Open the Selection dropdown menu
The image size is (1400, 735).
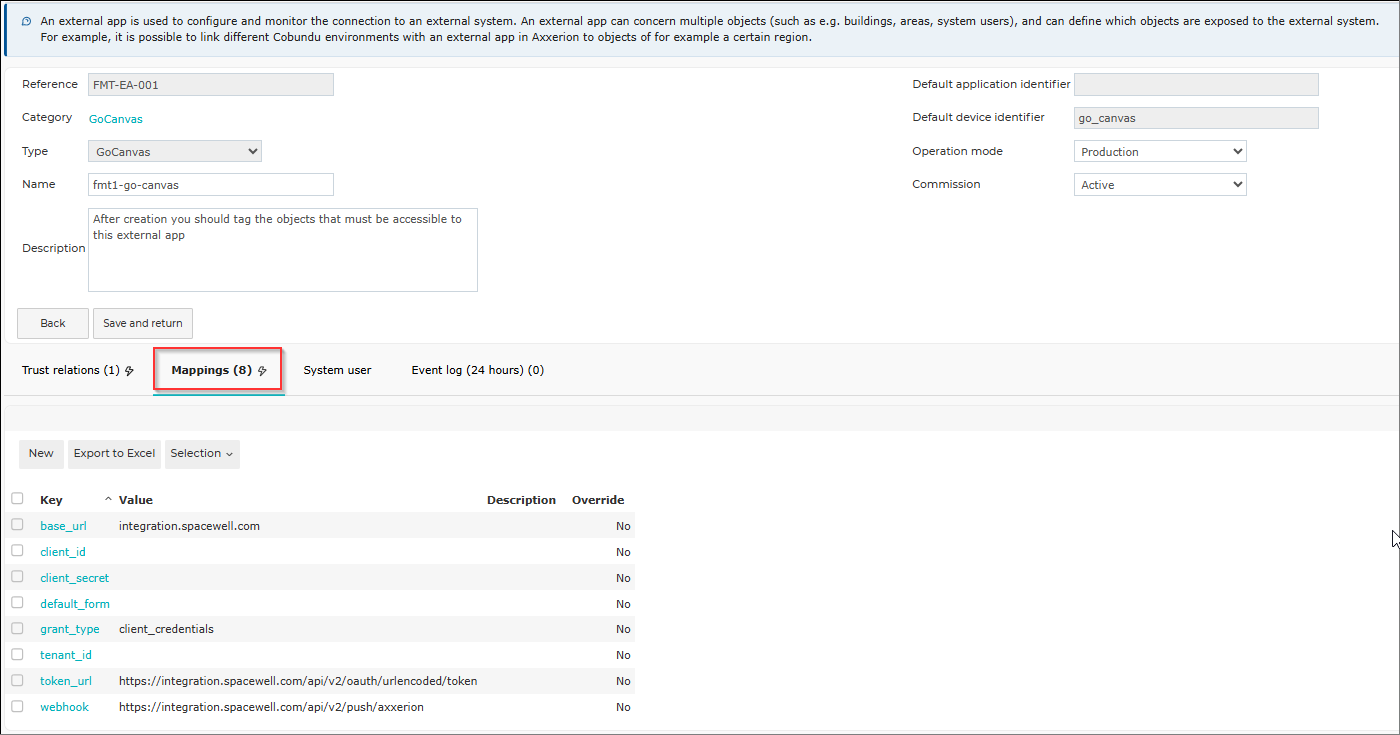202,454
